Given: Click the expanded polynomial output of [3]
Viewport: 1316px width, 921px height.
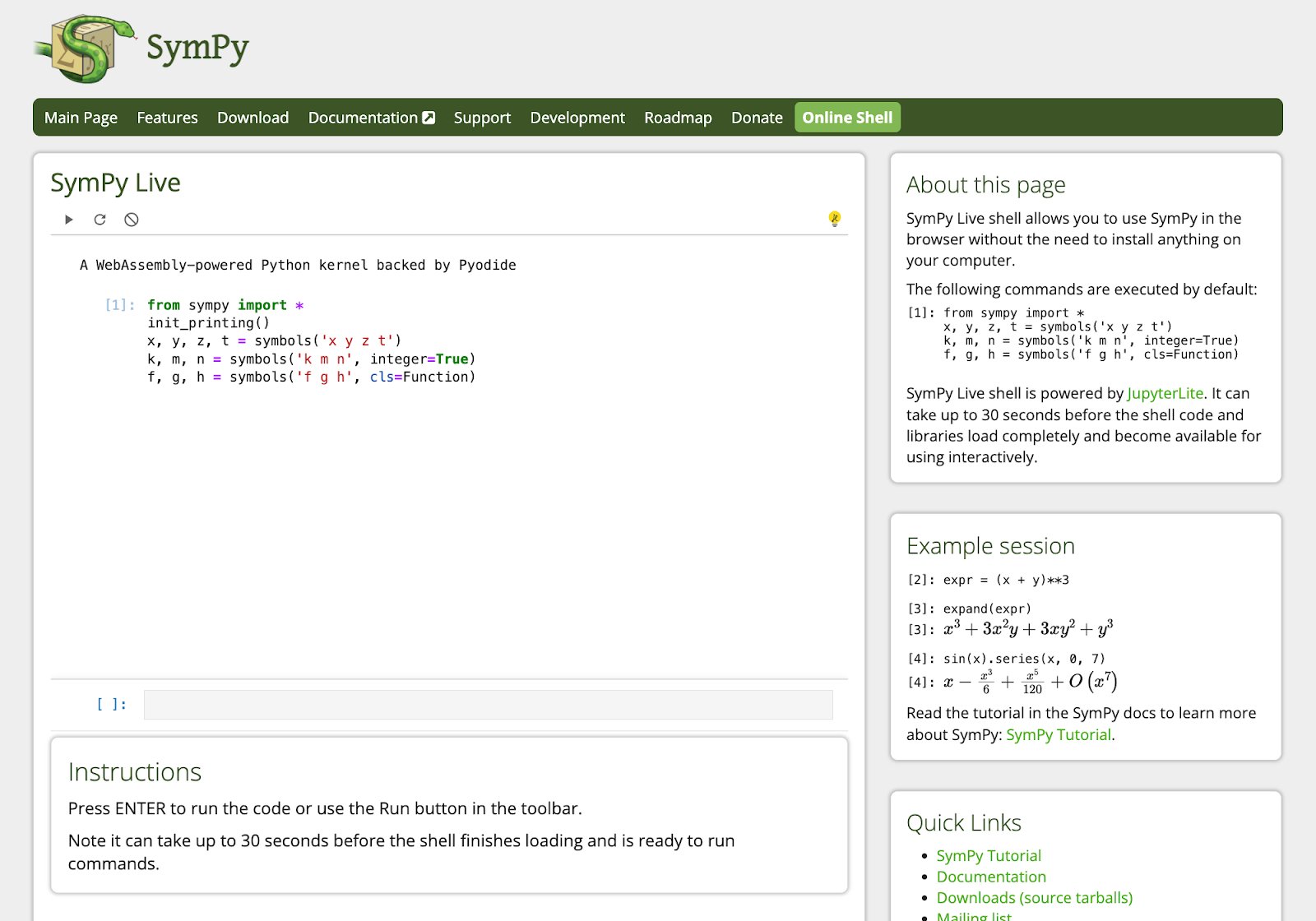Looking at the screenshot, I should point(1028,629).
